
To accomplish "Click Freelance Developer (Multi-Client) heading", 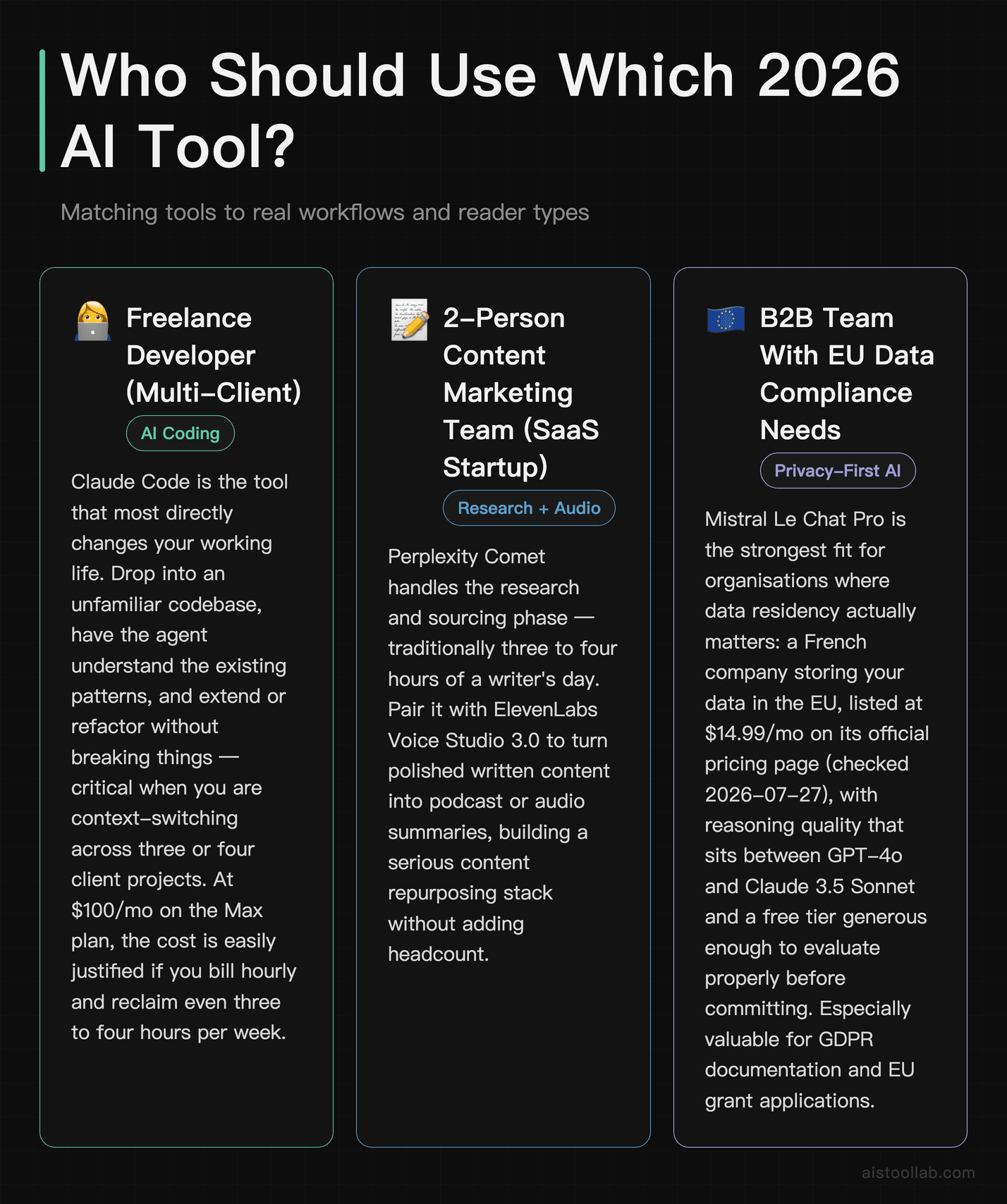I will pyautogui.click(x=214, y=355).
